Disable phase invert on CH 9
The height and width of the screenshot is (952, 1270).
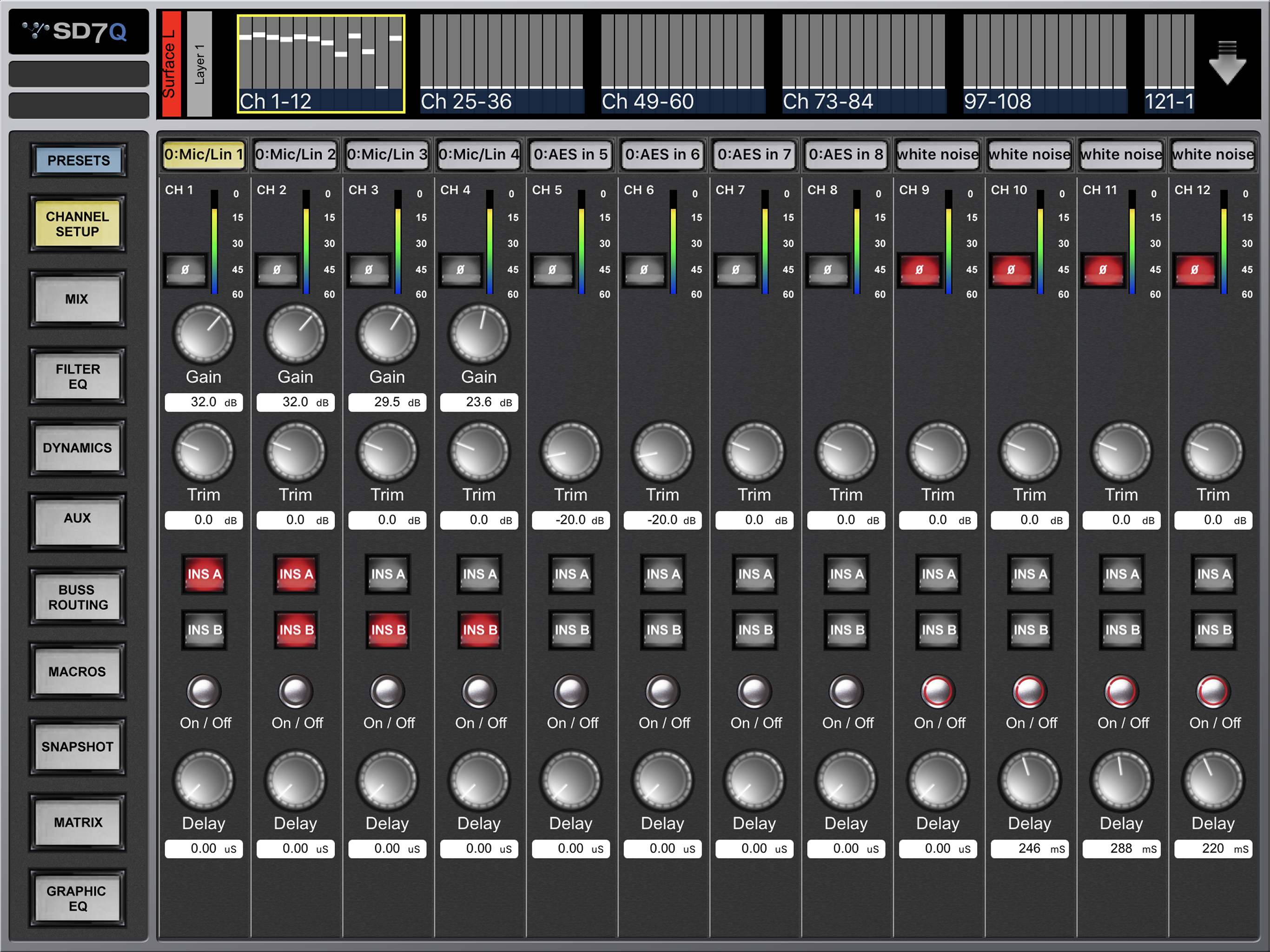click(x=919, y=270)
